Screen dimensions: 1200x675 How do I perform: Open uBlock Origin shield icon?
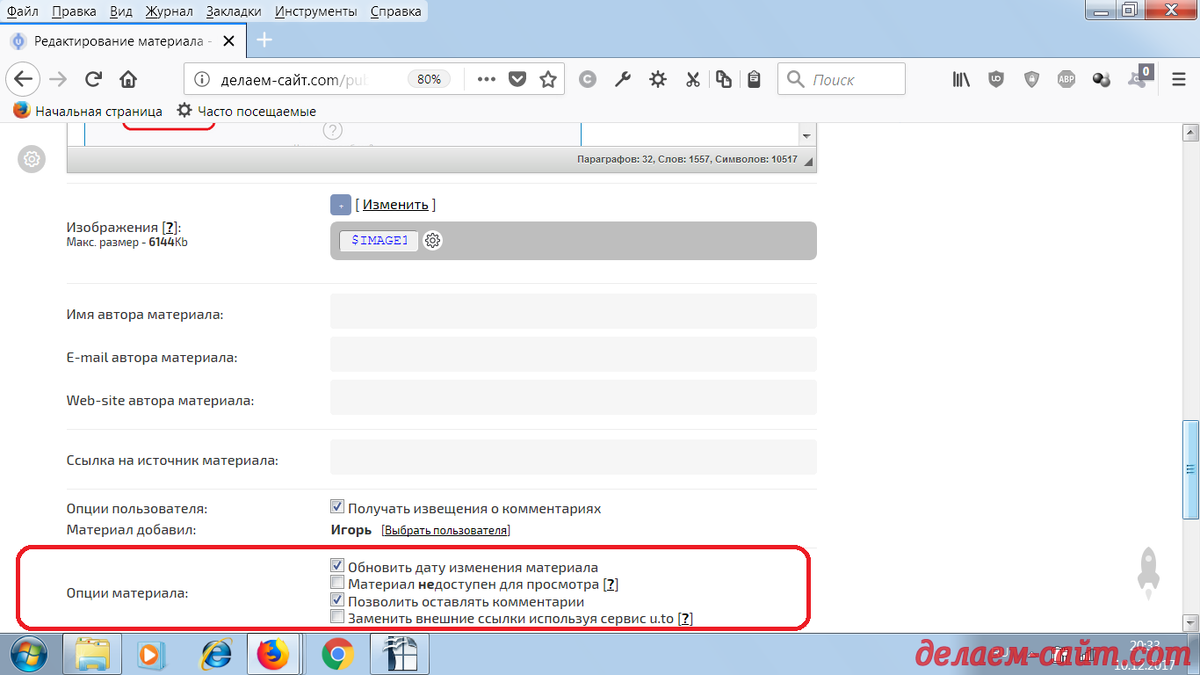[x=996, y=79]
